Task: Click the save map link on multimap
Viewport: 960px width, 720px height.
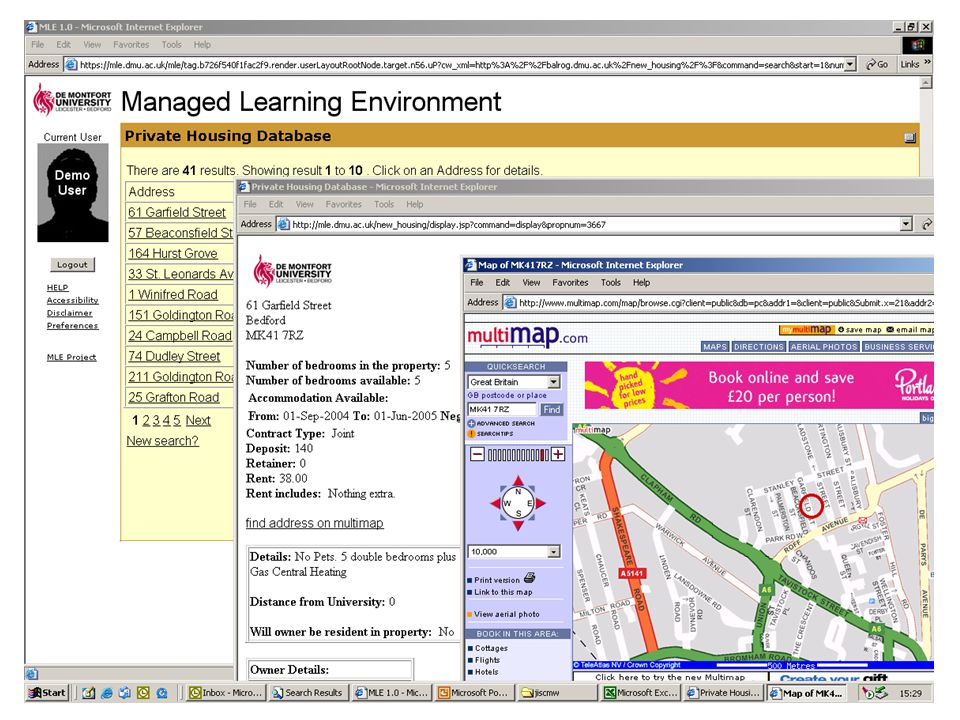Action: (x=859, y=329)
